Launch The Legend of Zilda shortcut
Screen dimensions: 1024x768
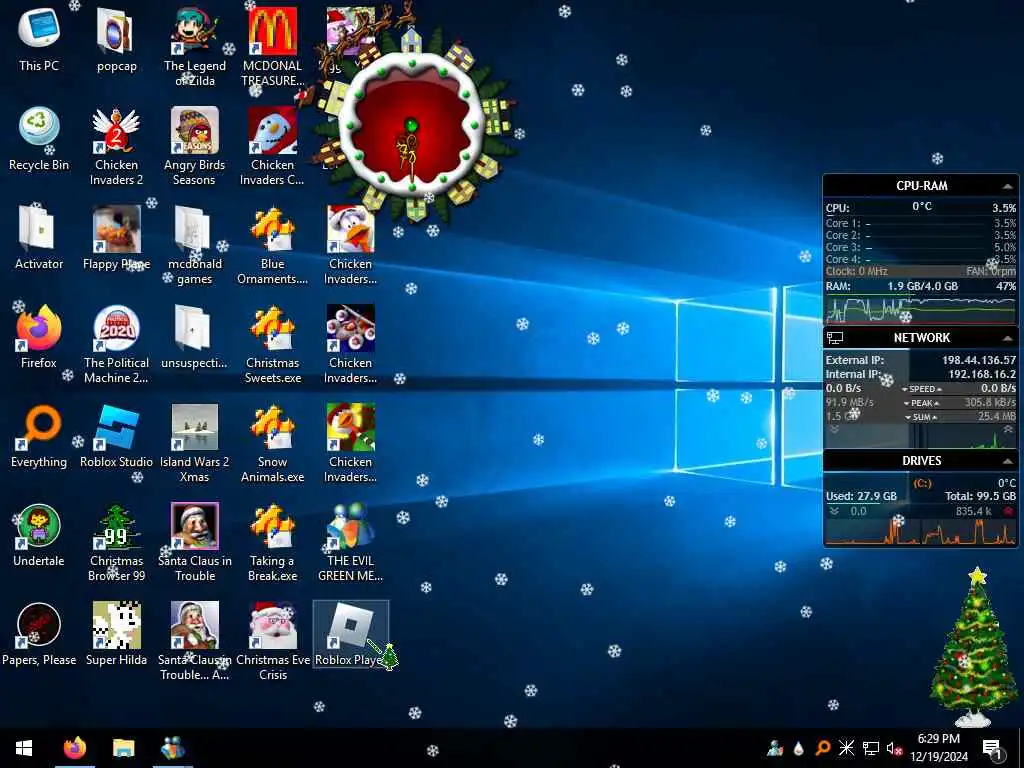pyautogui.click(x=195, y=47)
